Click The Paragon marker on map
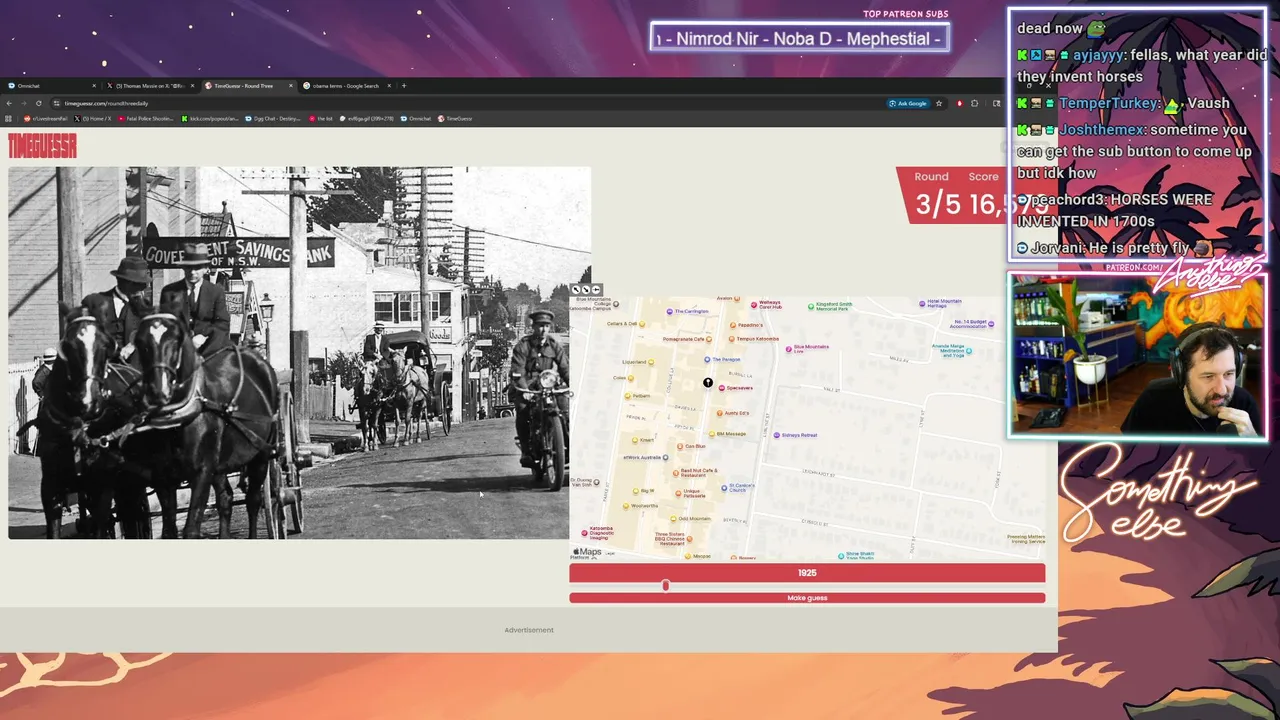Screen dimensions: 1280x720 707,359
